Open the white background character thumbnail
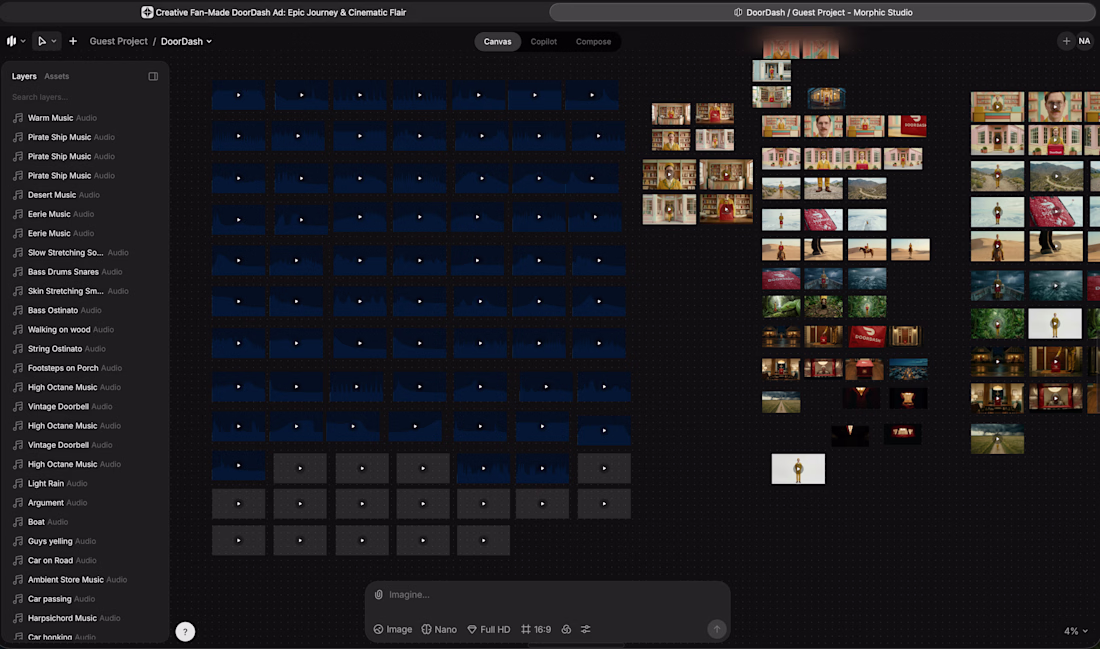1100x649 pixels. [798, 469]
